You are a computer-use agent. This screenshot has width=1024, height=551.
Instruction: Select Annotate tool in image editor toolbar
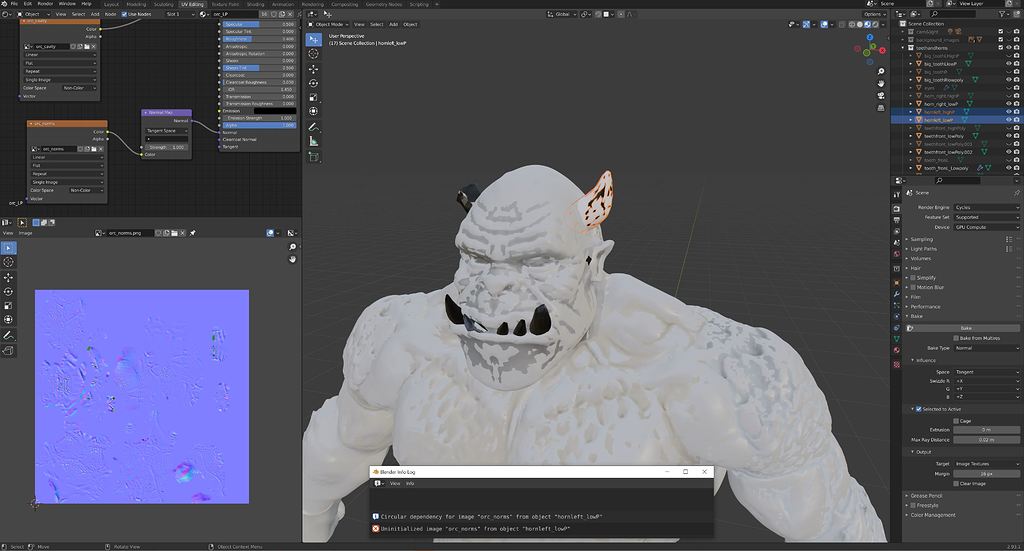pyautogui.click(x=8, y=335)
